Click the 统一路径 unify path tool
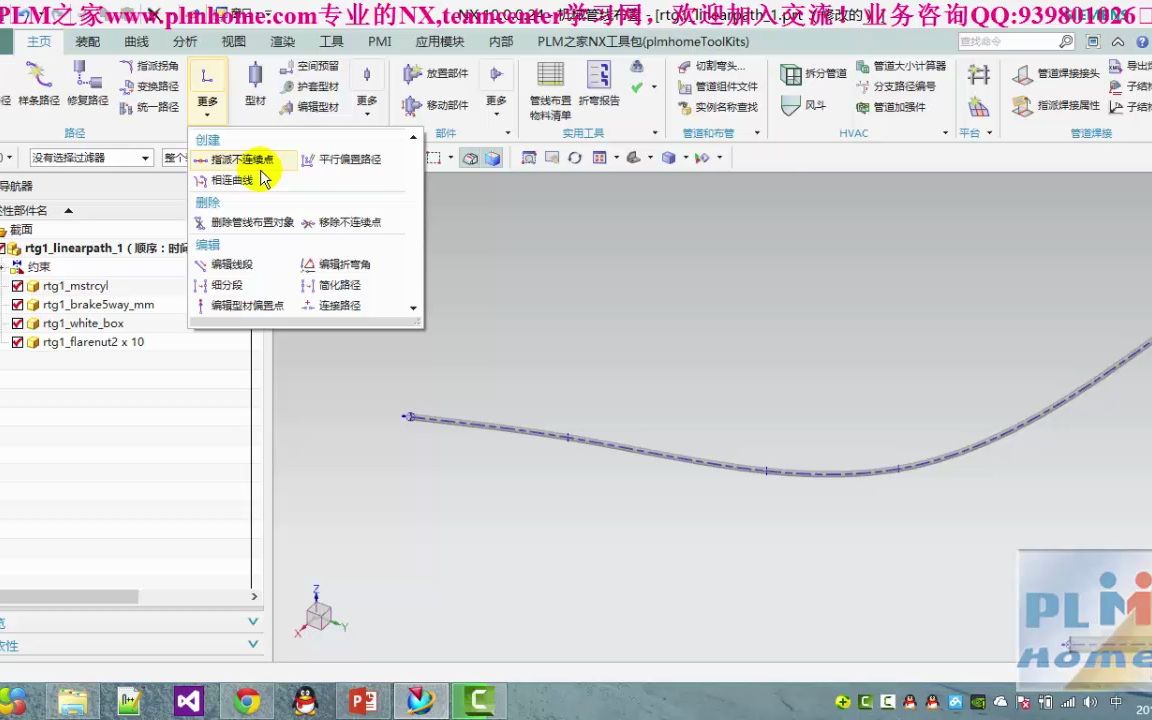This screenshot has width=1152, height=720. coord(149,107)
